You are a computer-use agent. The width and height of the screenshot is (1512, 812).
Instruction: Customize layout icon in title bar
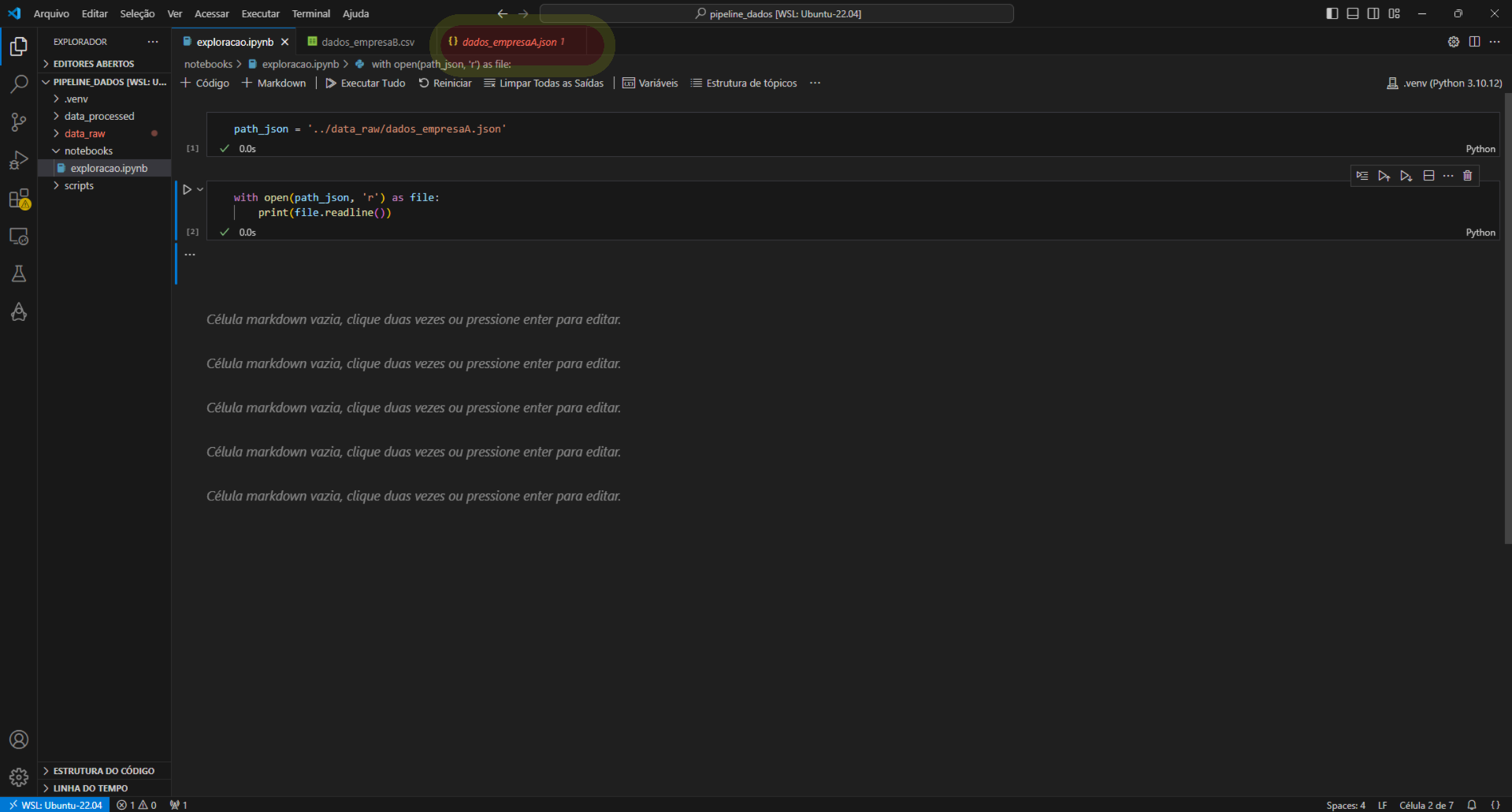1395,13
